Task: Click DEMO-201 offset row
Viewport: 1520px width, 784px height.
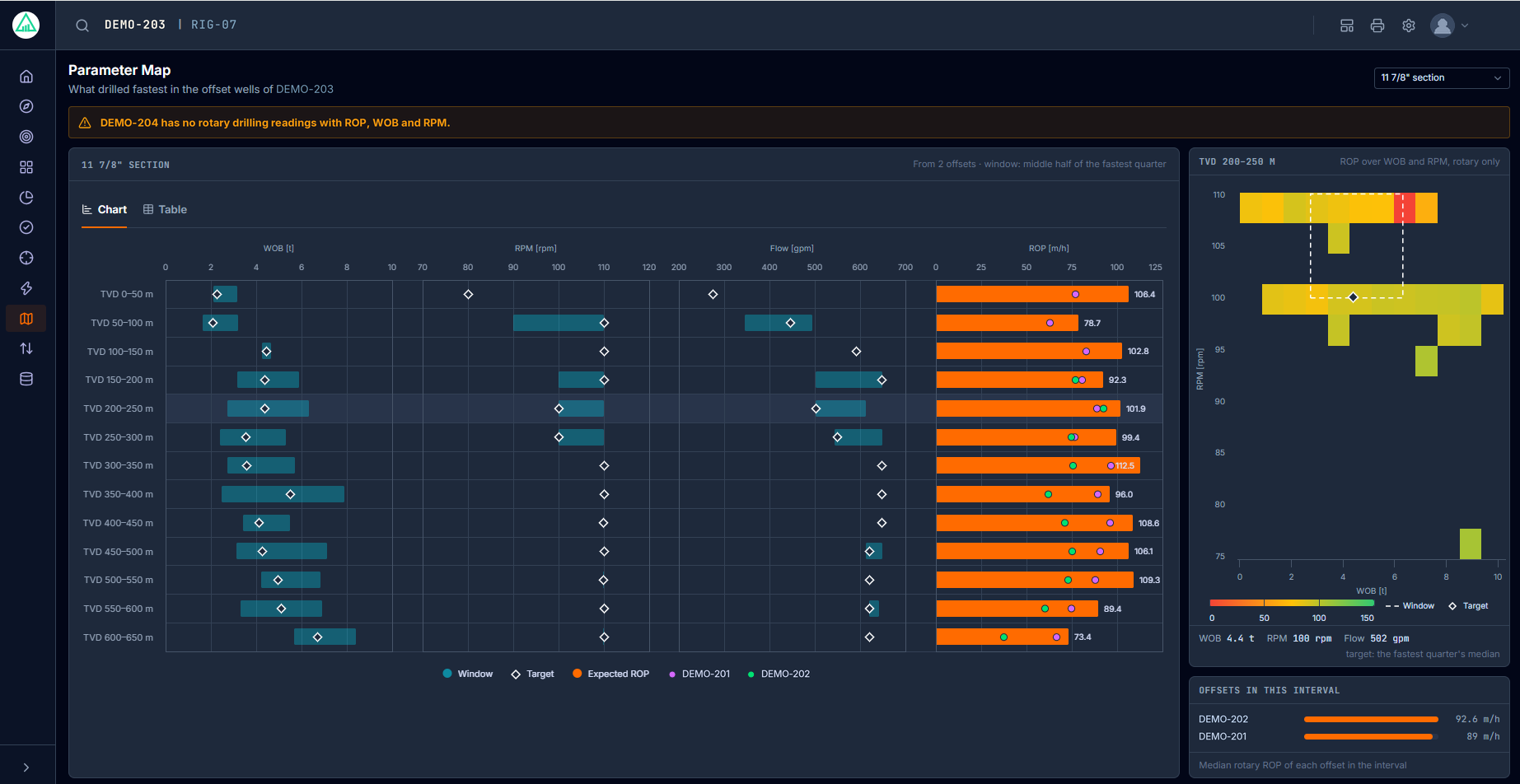Action: [1349, 736]
